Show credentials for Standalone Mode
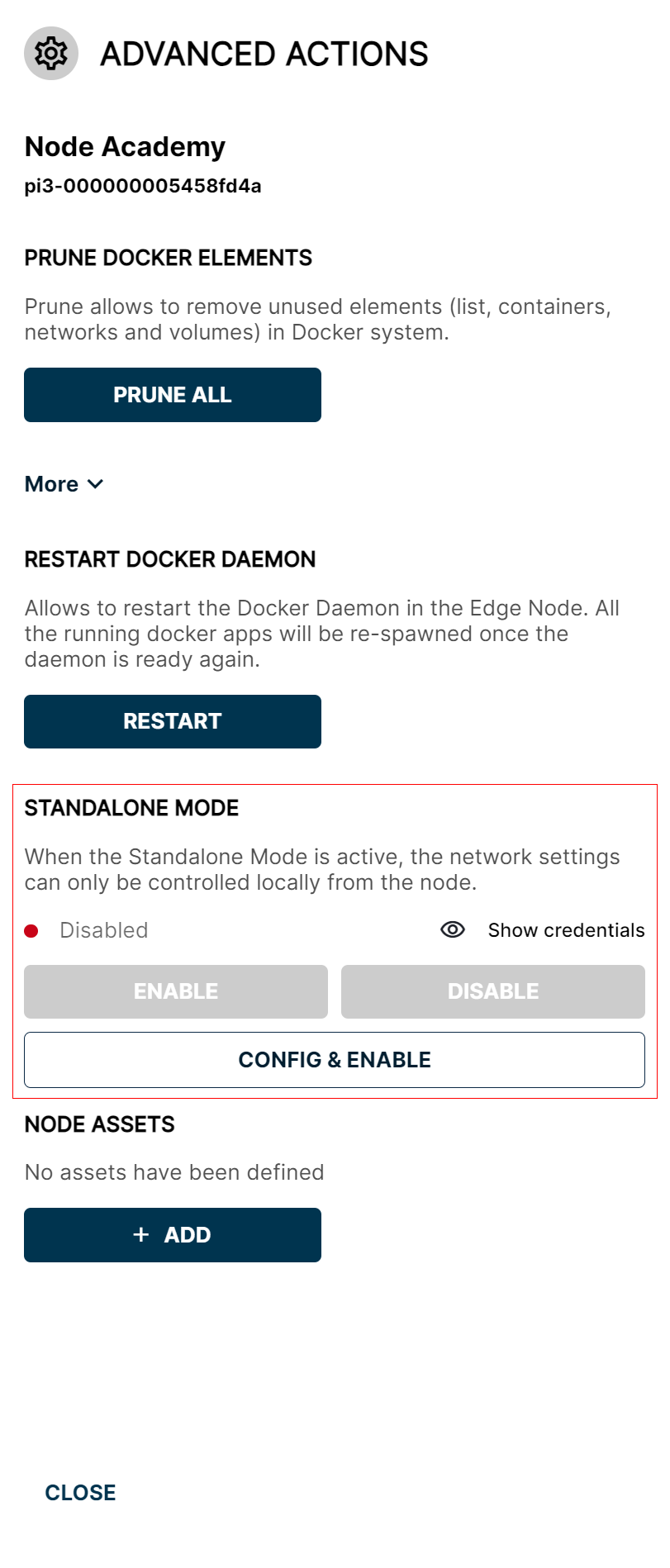Image resolution: width=670 pixels, height=1568 pixels. (x=565, y=929)
